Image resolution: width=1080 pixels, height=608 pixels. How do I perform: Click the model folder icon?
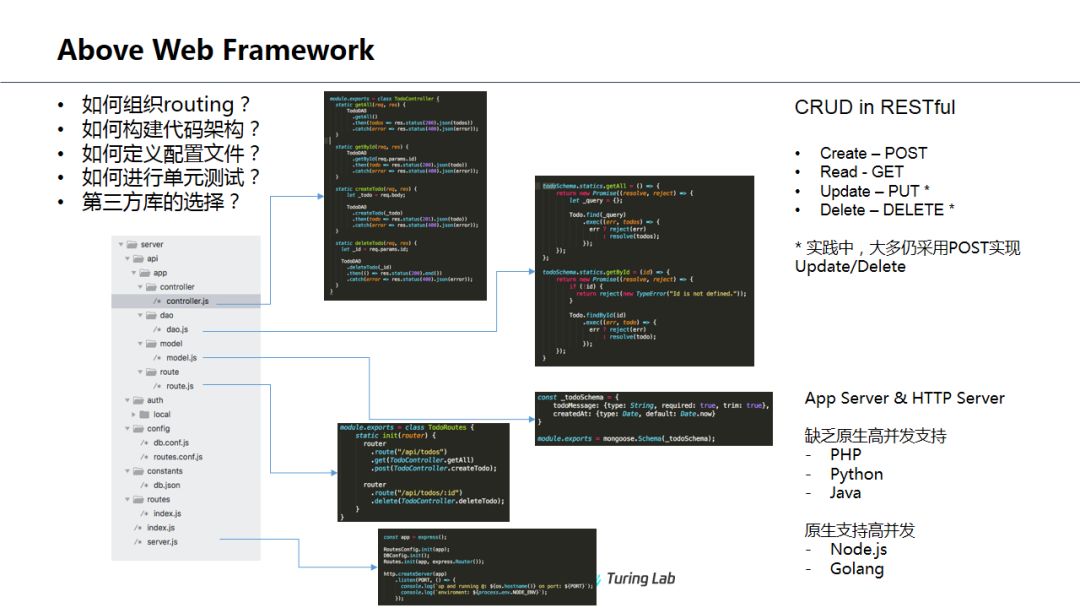click(151, 344)
